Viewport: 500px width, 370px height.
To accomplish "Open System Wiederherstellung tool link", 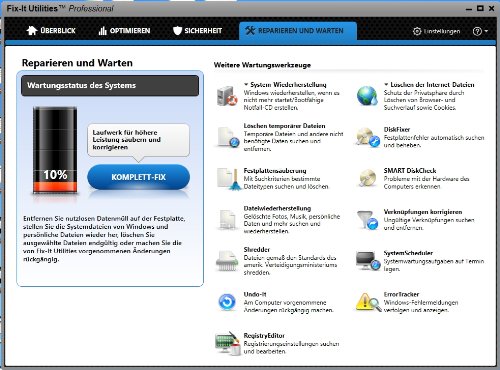I will tap(288, 85).
